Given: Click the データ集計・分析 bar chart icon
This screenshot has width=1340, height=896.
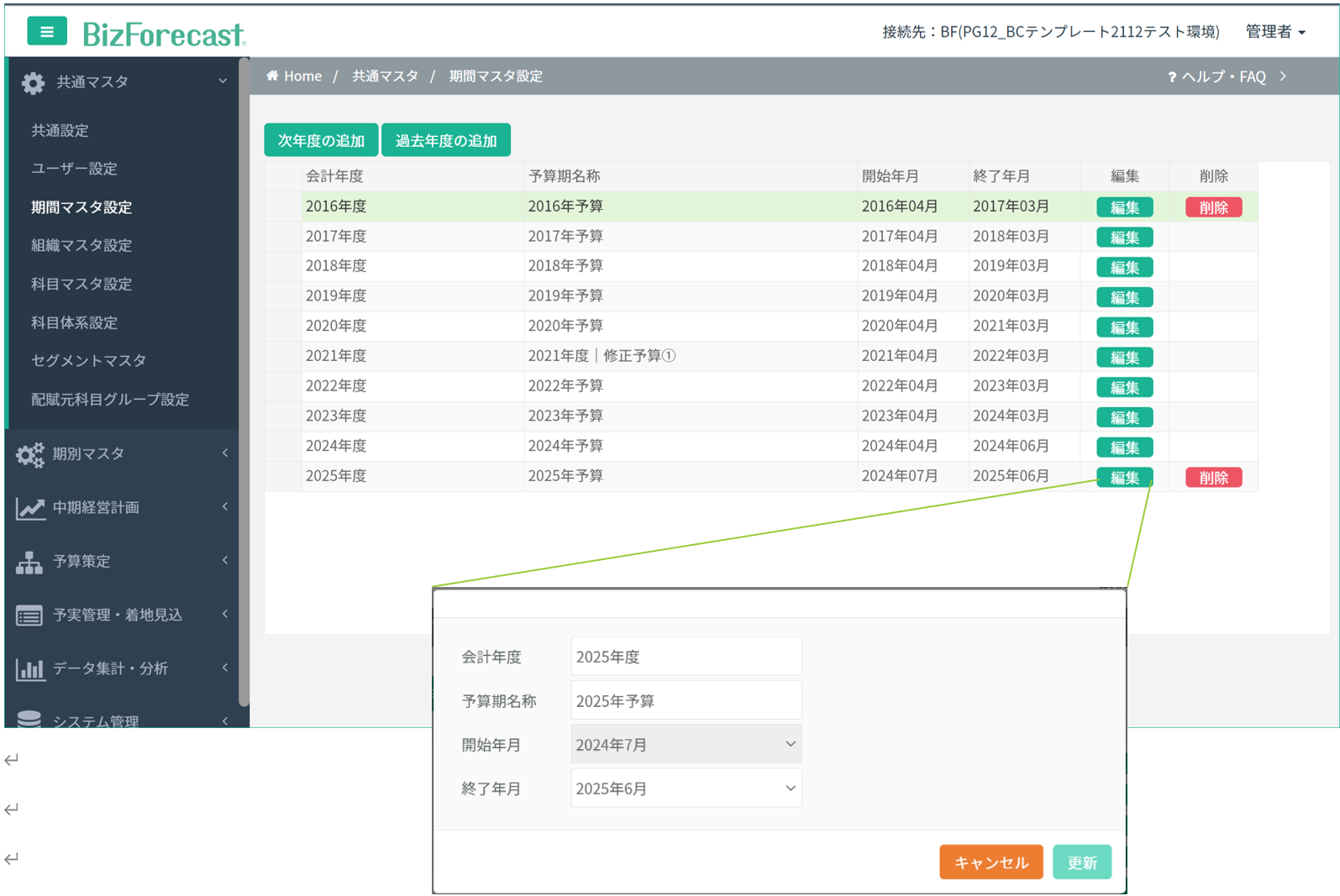Looking at the screenshot, I should [30, 669].
